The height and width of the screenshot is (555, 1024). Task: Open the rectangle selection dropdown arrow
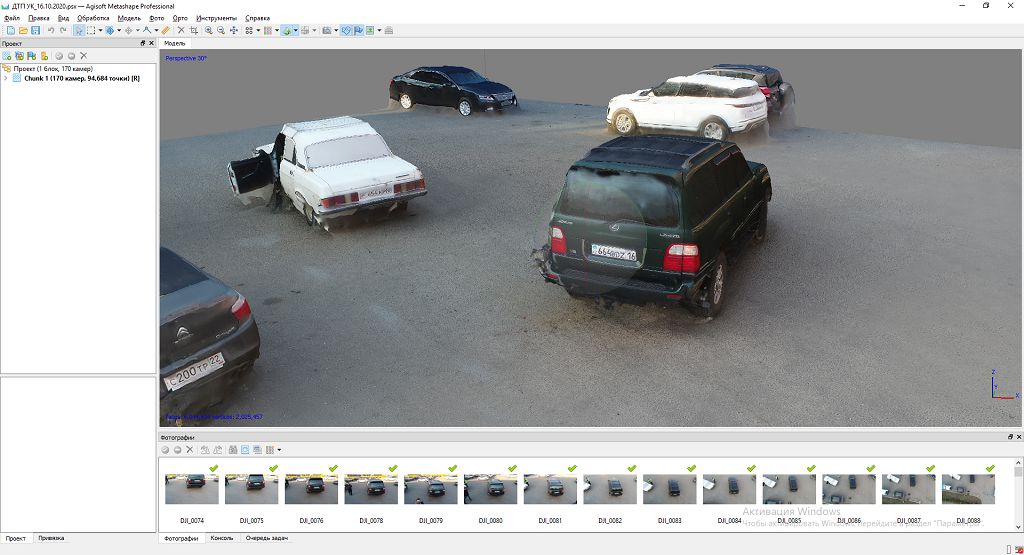point(100,31)
